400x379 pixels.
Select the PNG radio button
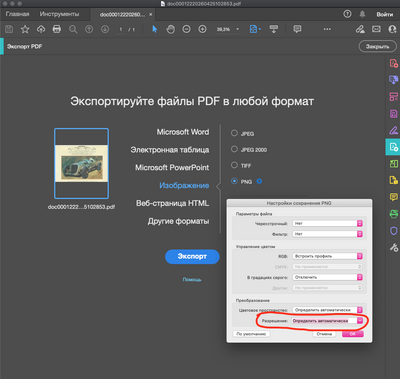(234, 181)
